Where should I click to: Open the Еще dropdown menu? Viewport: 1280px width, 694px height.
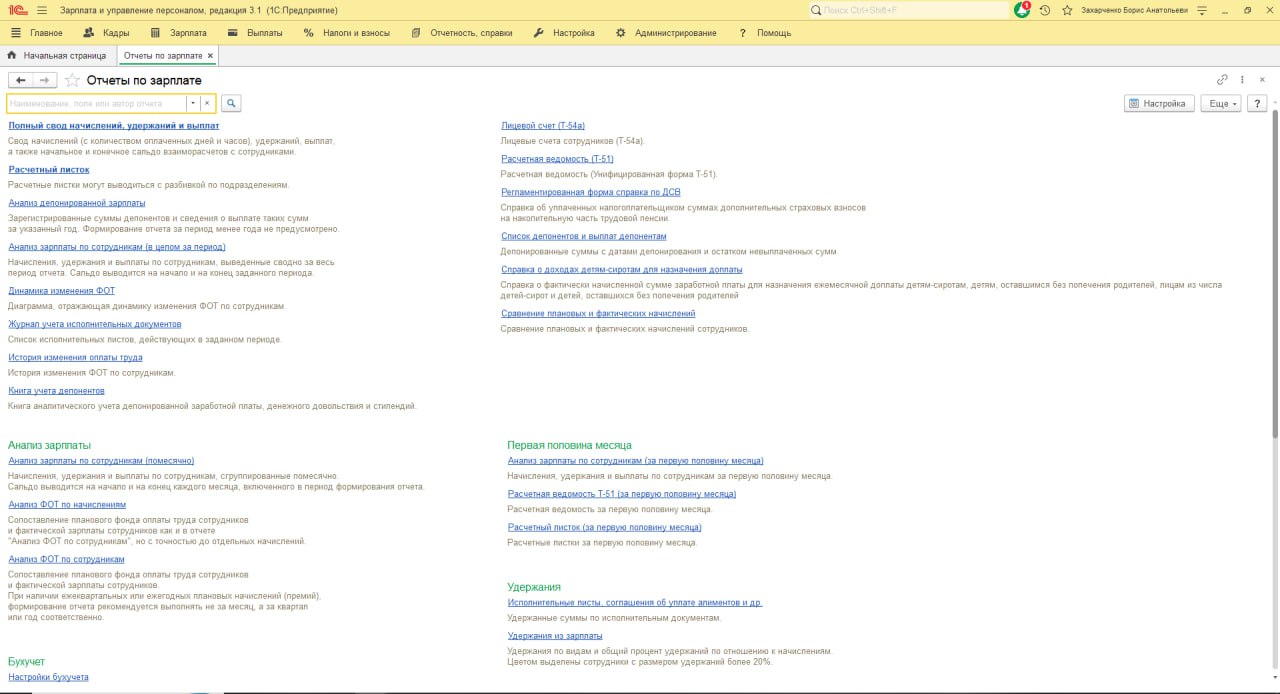tap(1220, 102)
